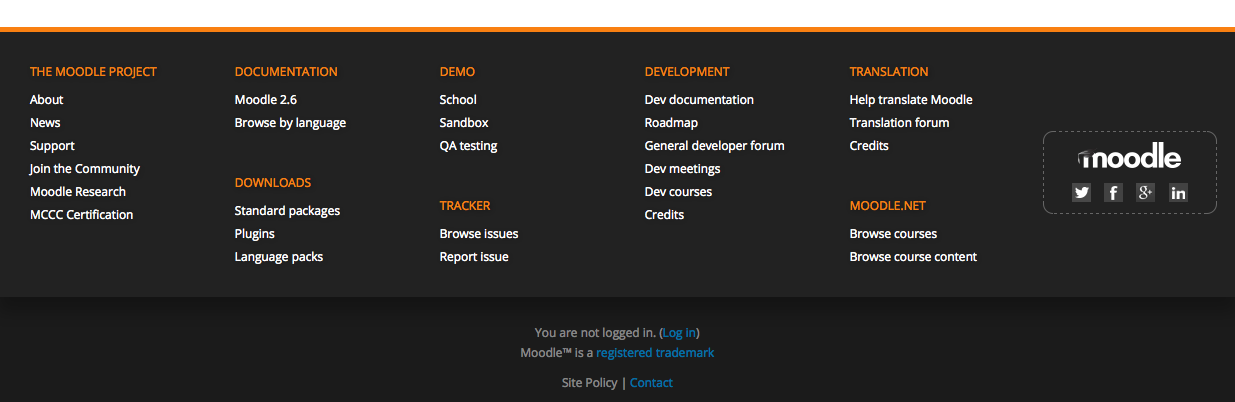This screenshot has width=1235, height=402.
Task: Open Moodle's LinkedIn icon
Action: pos(1178,193)
